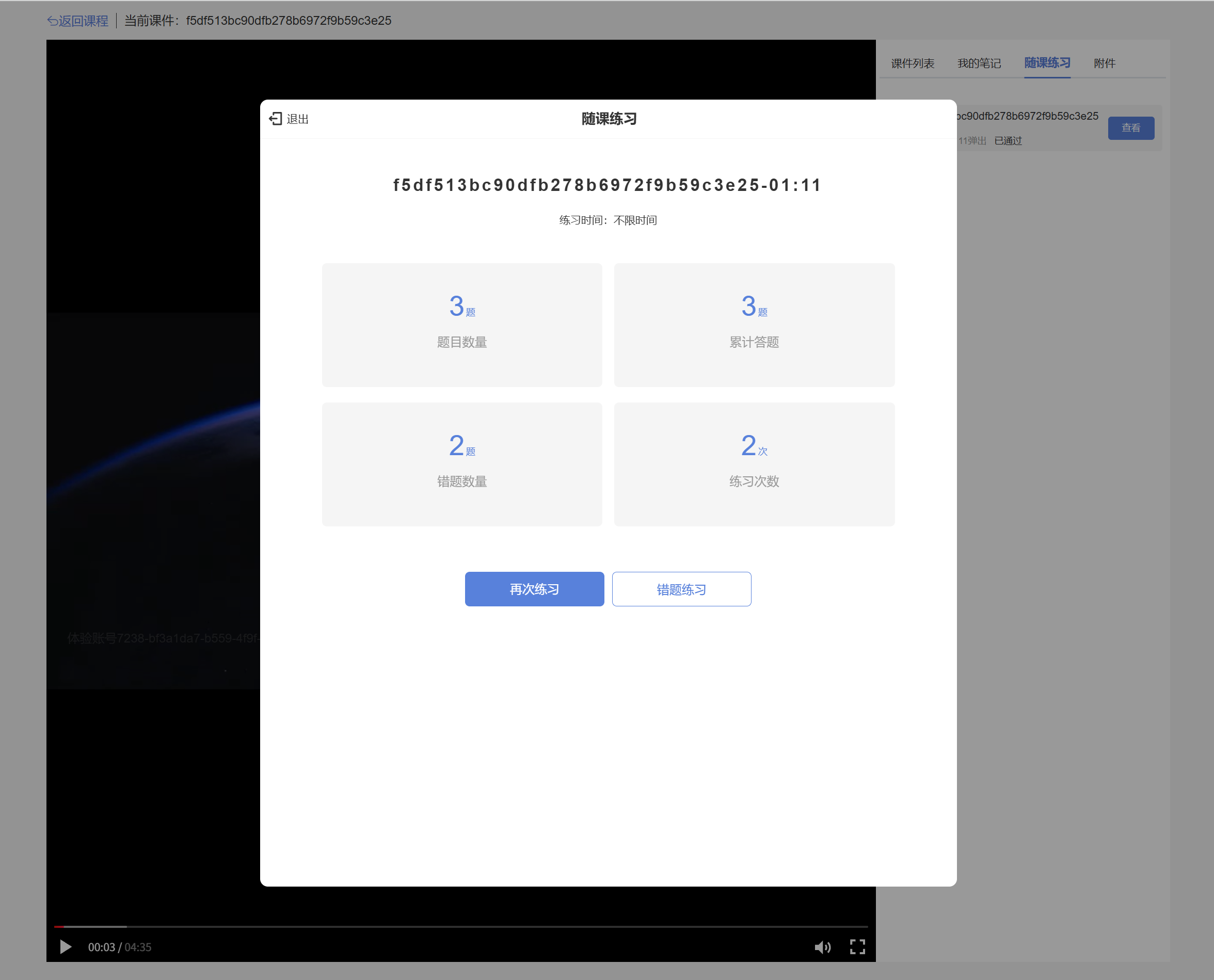The image size is (1214, 980).
Task: Start practice again with 再次练习 button
Action: 534,589
